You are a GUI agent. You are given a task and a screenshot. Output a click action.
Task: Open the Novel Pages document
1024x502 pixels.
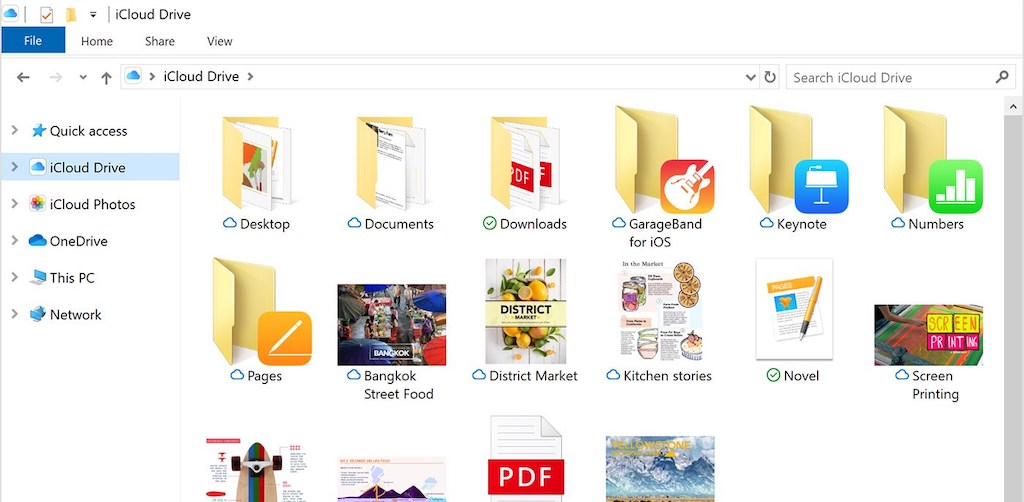tap(794, 312)
